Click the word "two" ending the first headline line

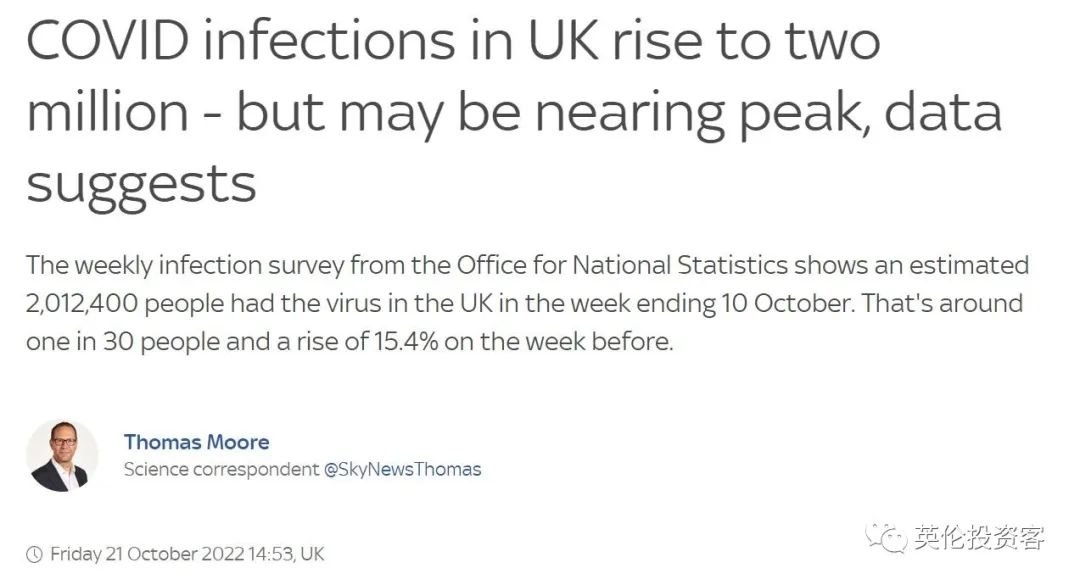point(833,40)
